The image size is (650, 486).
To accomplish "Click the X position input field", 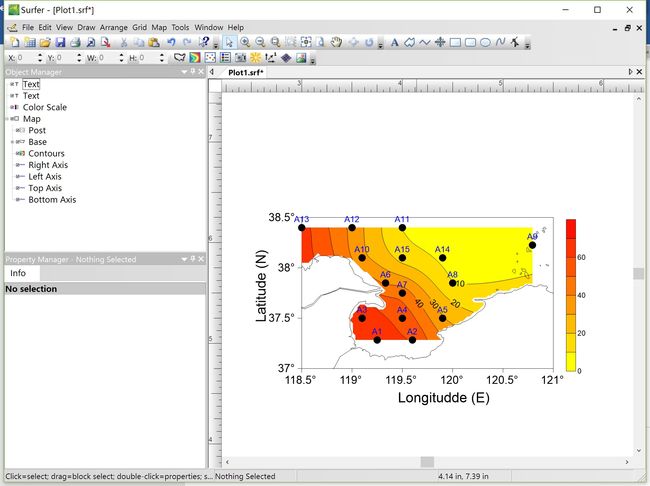I will point(25,58).
